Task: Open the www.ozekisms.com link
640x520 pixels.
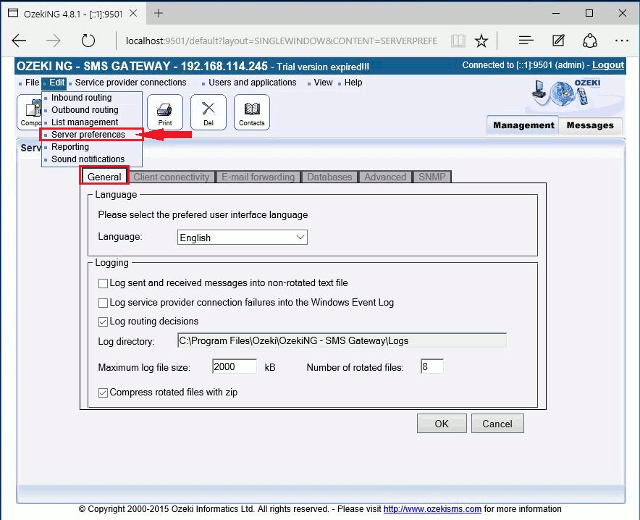Action: (432, 509)
